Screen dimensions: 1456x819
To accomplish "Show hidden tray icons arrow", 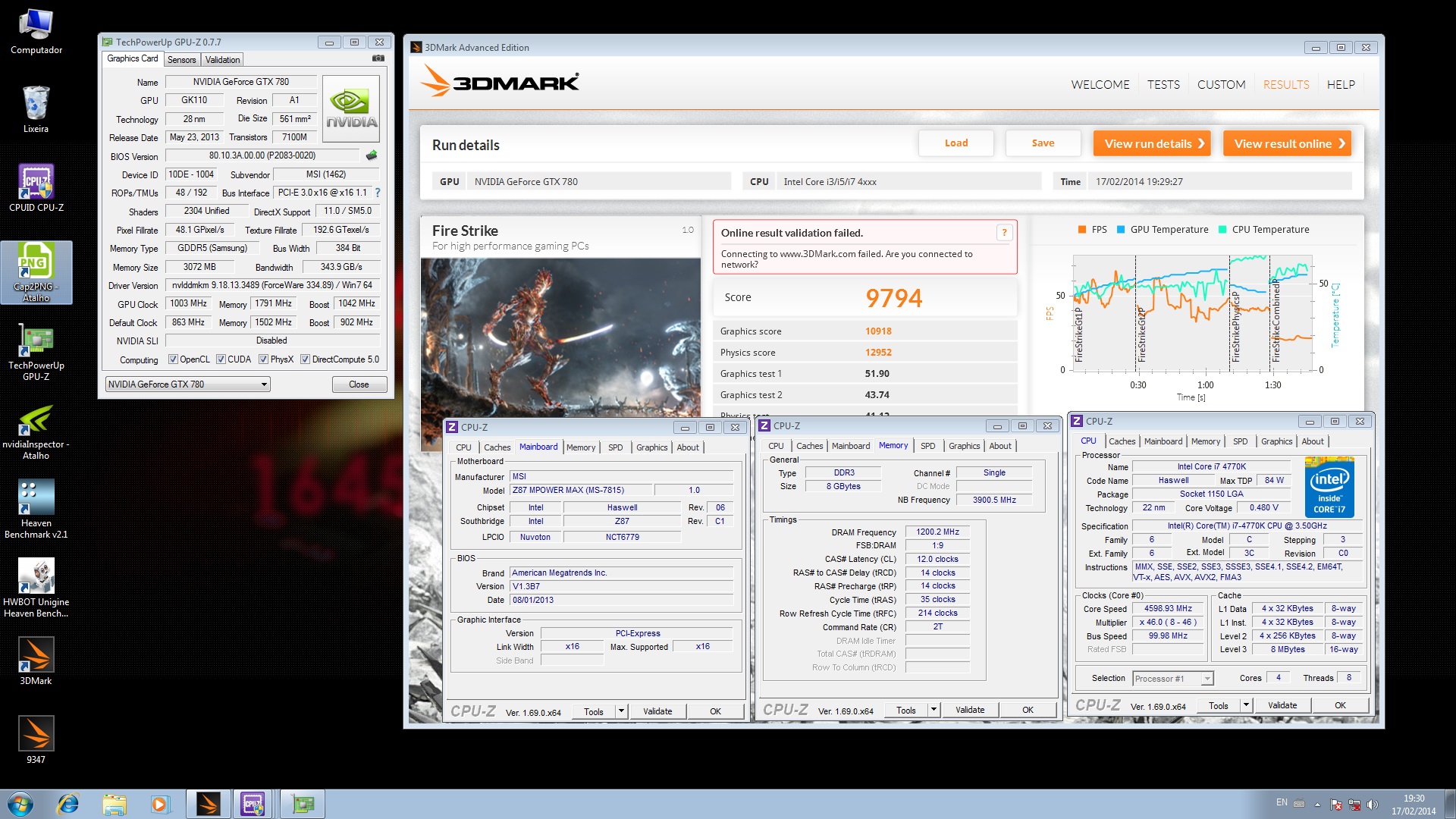I will [x=1317, y=805].
